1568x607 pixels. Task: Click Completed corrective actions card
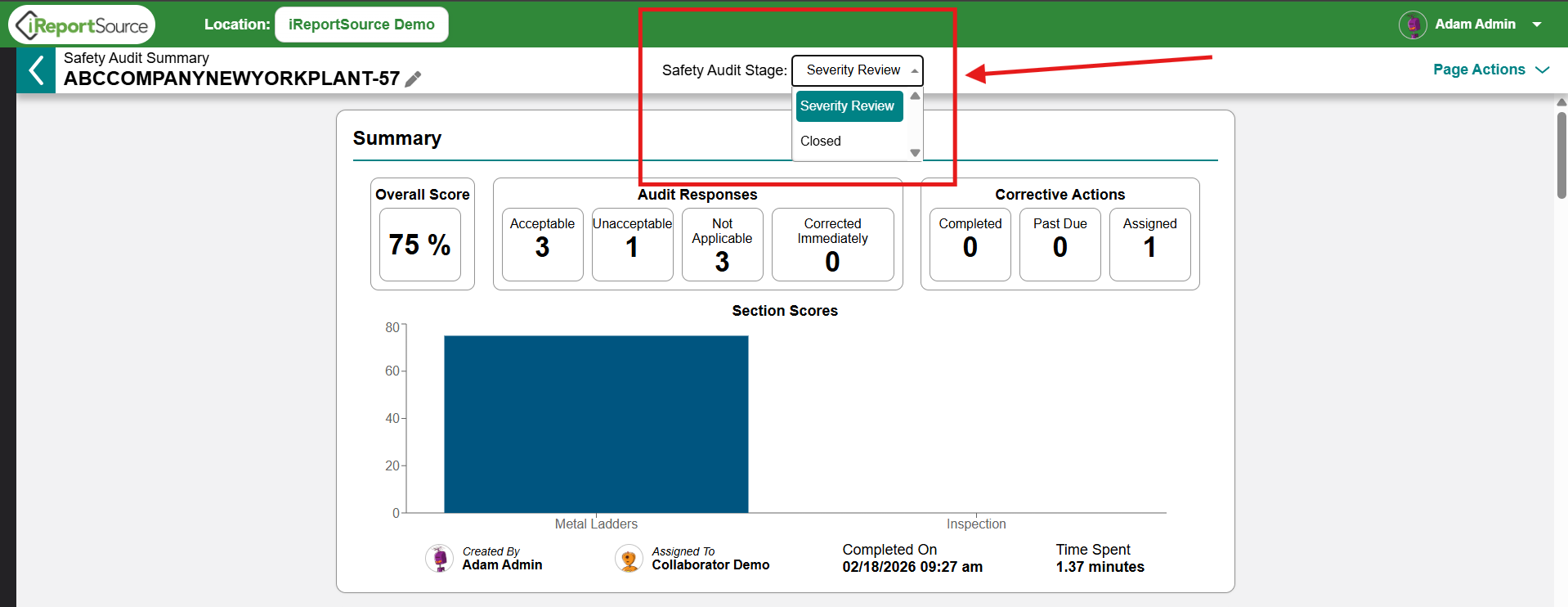pos(970,245)
